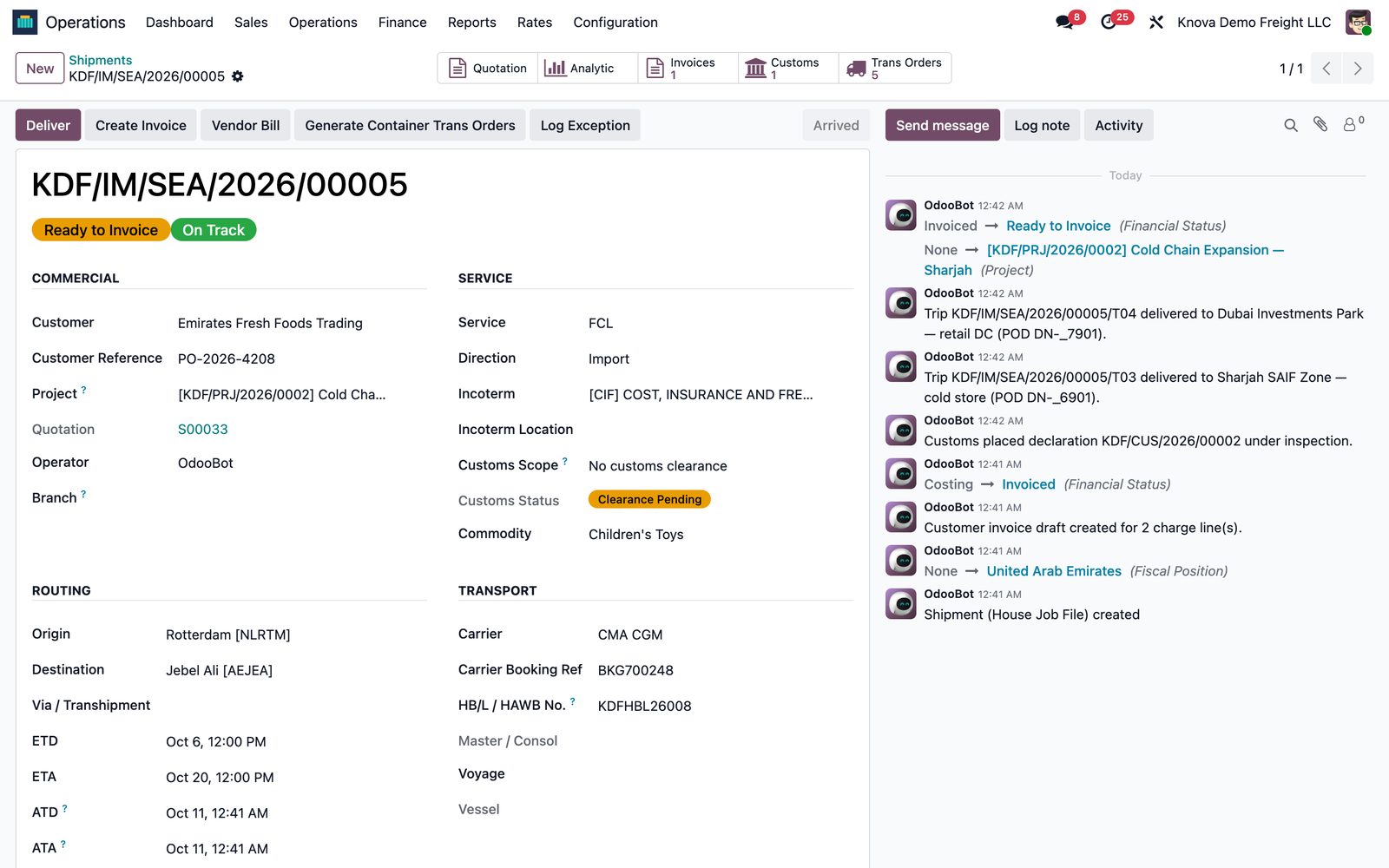This screenshot has width=1389, height=868.
Task: Click the Create Invoice button
Action: click(x=141, y=125)
